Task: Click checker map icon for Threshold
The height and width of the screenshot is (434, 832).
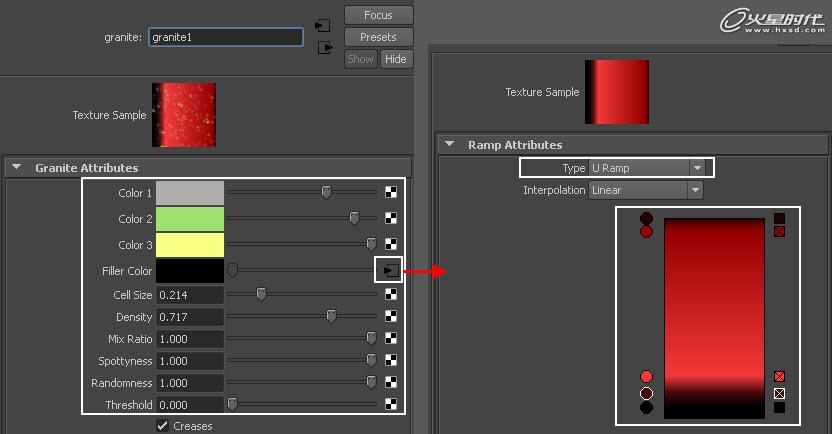Action: (391, 404)
